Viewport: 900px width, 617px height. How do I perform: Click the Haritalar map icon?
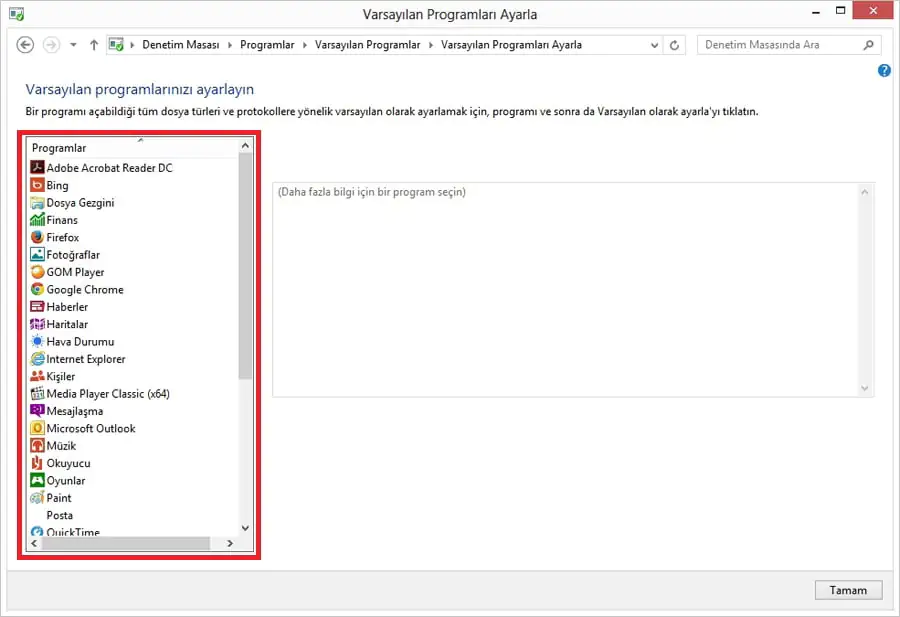pyautogui.click(x=37, y=324)
